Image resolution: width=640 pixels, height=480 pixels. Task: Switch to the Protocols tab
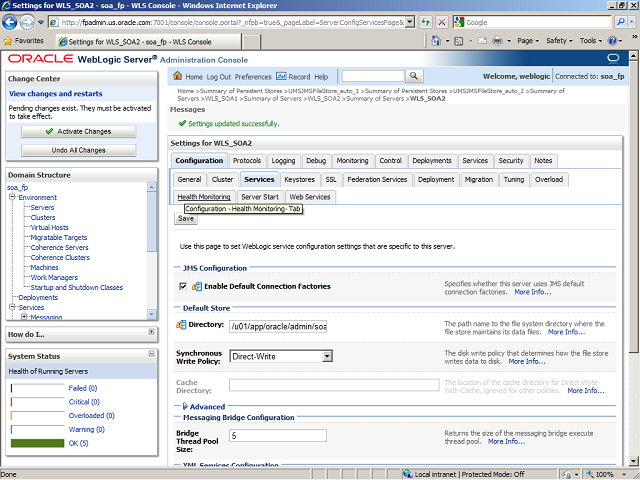point(247,160)
